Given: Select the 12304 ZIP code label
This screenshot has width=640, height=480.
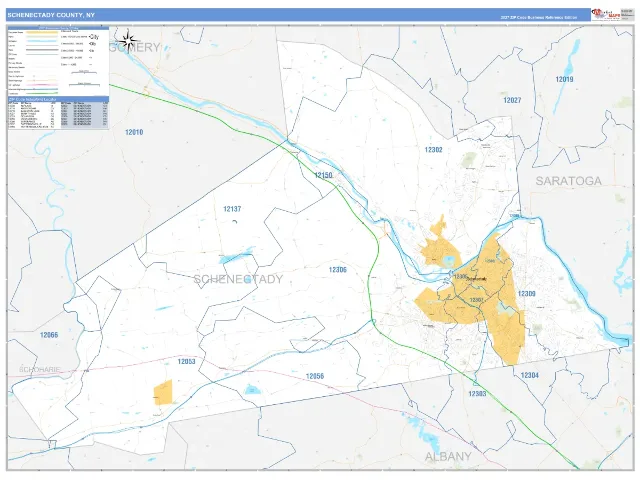Looking at the screenshot, I should pos(529,375).
